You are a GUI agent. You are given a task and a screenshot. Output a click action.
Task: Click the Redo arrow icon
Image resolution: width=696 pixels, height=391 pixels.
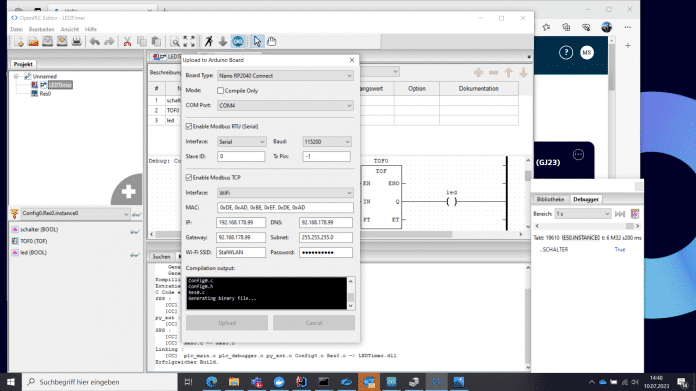pyautogui.click(x=109, y=42)
